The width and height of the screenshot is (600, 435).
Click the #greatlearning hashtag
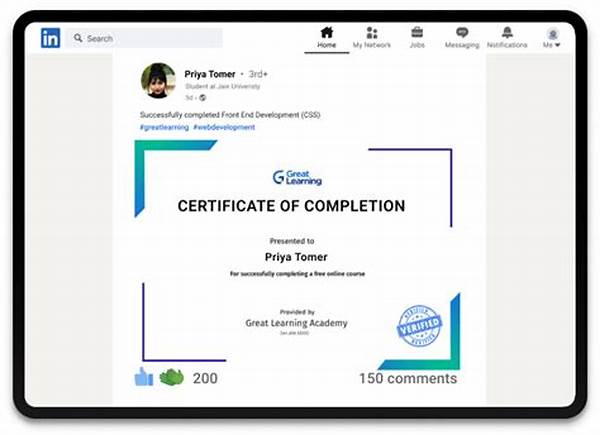pyautogui.click(x=164, y=127)
